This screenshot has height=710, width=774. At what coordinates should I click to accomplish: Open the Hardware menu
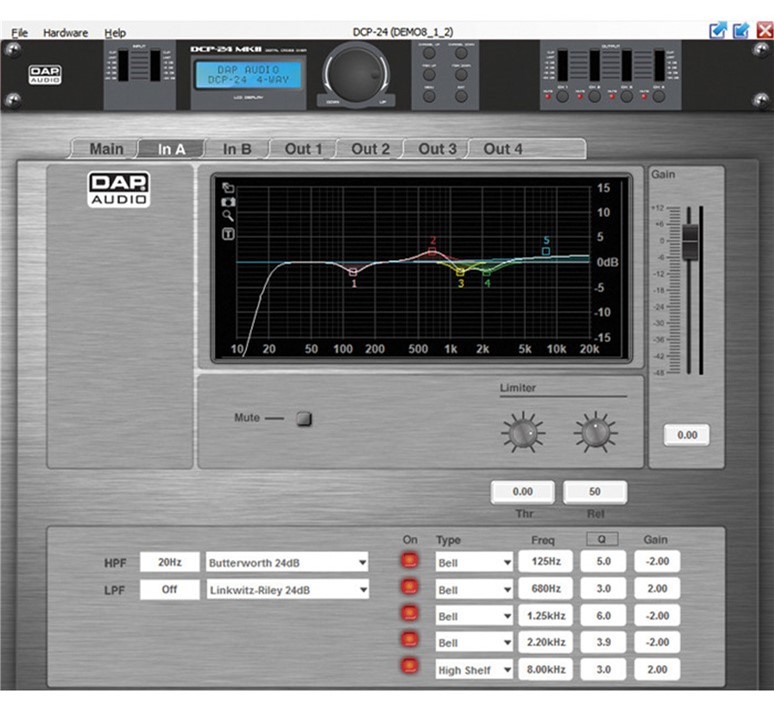[x=66, y=33]
